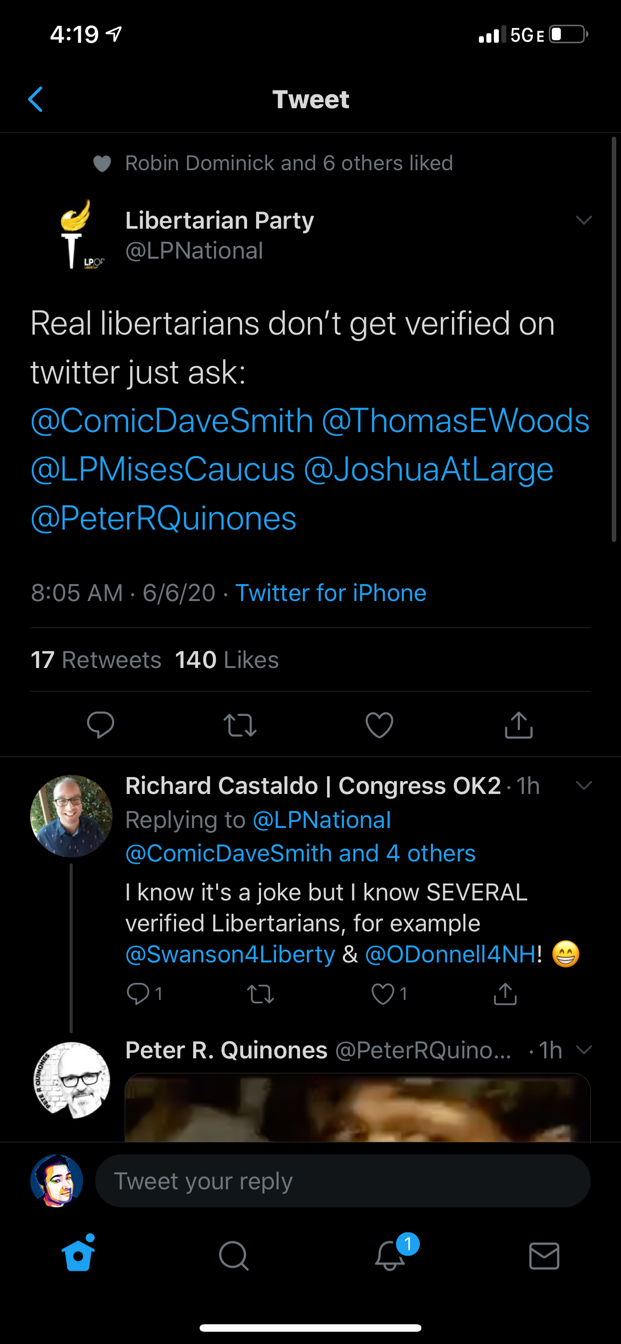Open the Messages envelope tab
The image size is (621, 1344).
pyautogui.click(x=544, y=1255)
